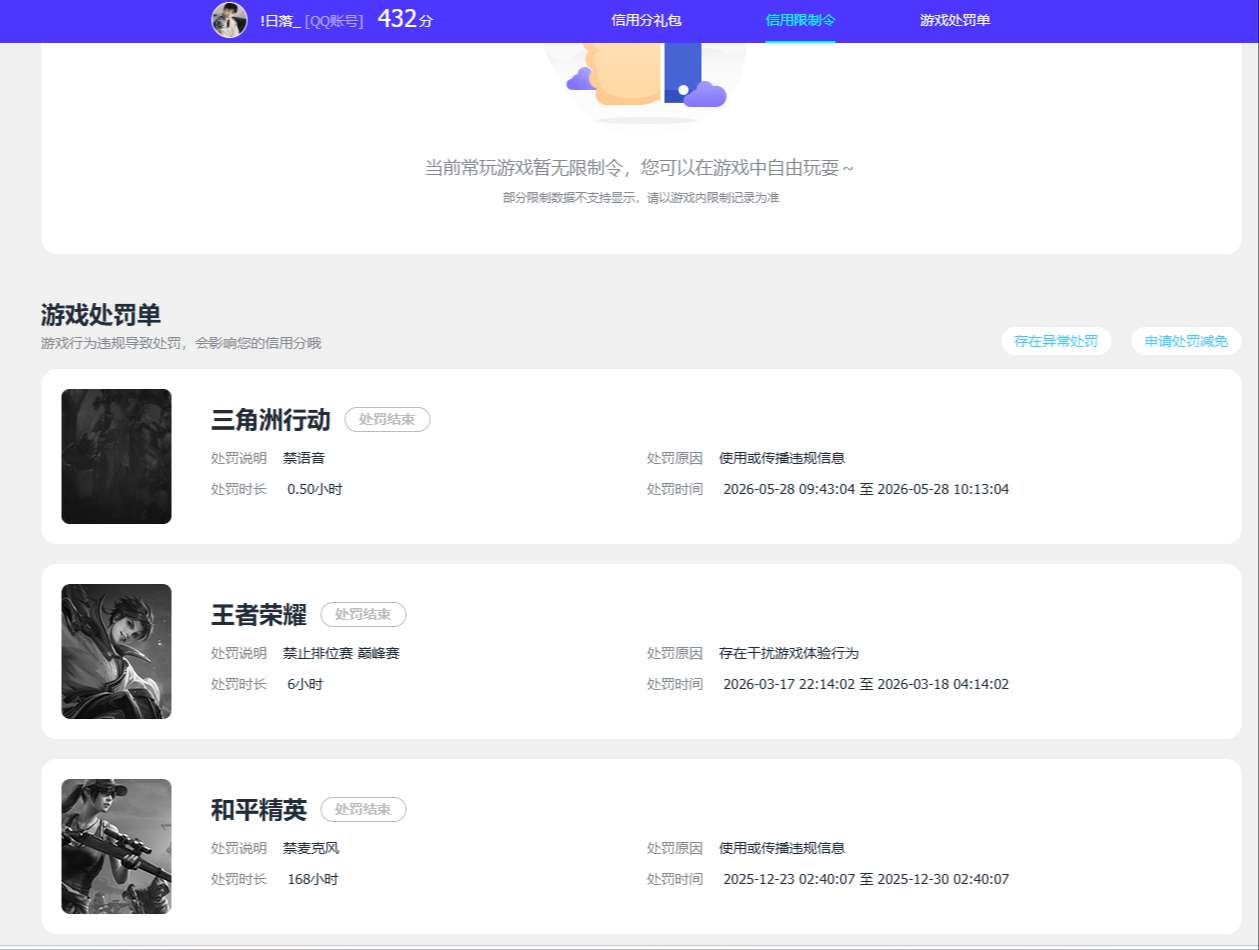The width and height of the screenshot is (1259, 950).
Task: Select the 信用限制令 tab
Action: tap(800, 20)
